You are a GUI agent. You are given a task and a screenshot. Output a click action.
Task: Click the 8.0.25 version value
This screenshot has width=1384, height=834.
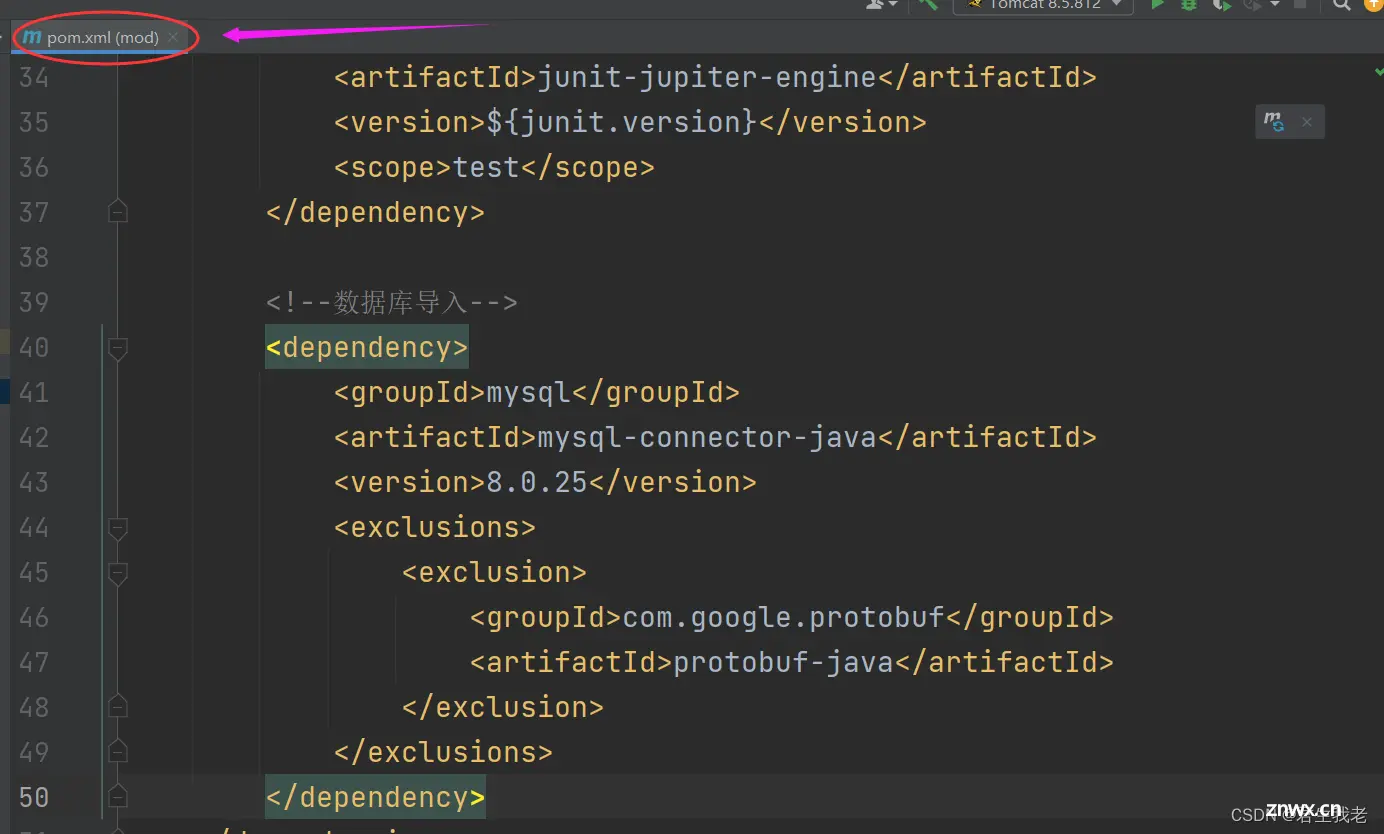click(537, 482)
